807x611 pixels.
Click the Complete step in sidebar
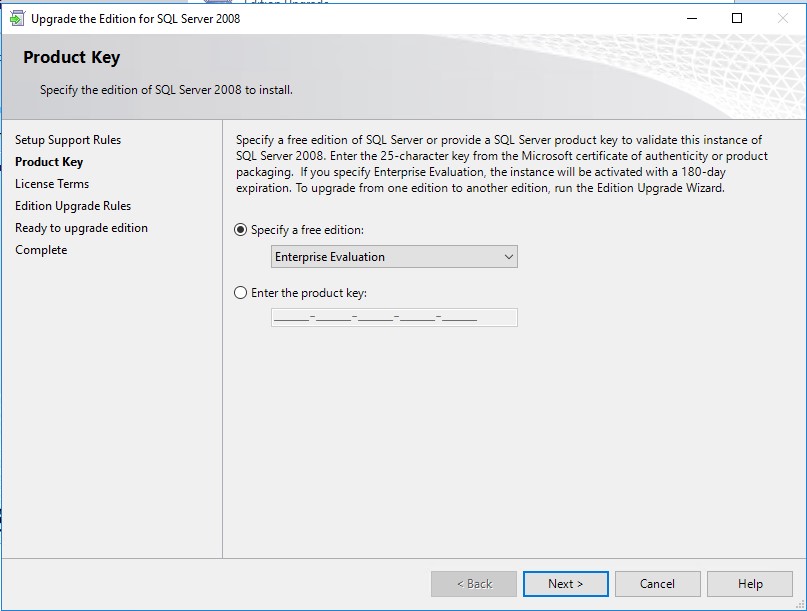point(41,250)
